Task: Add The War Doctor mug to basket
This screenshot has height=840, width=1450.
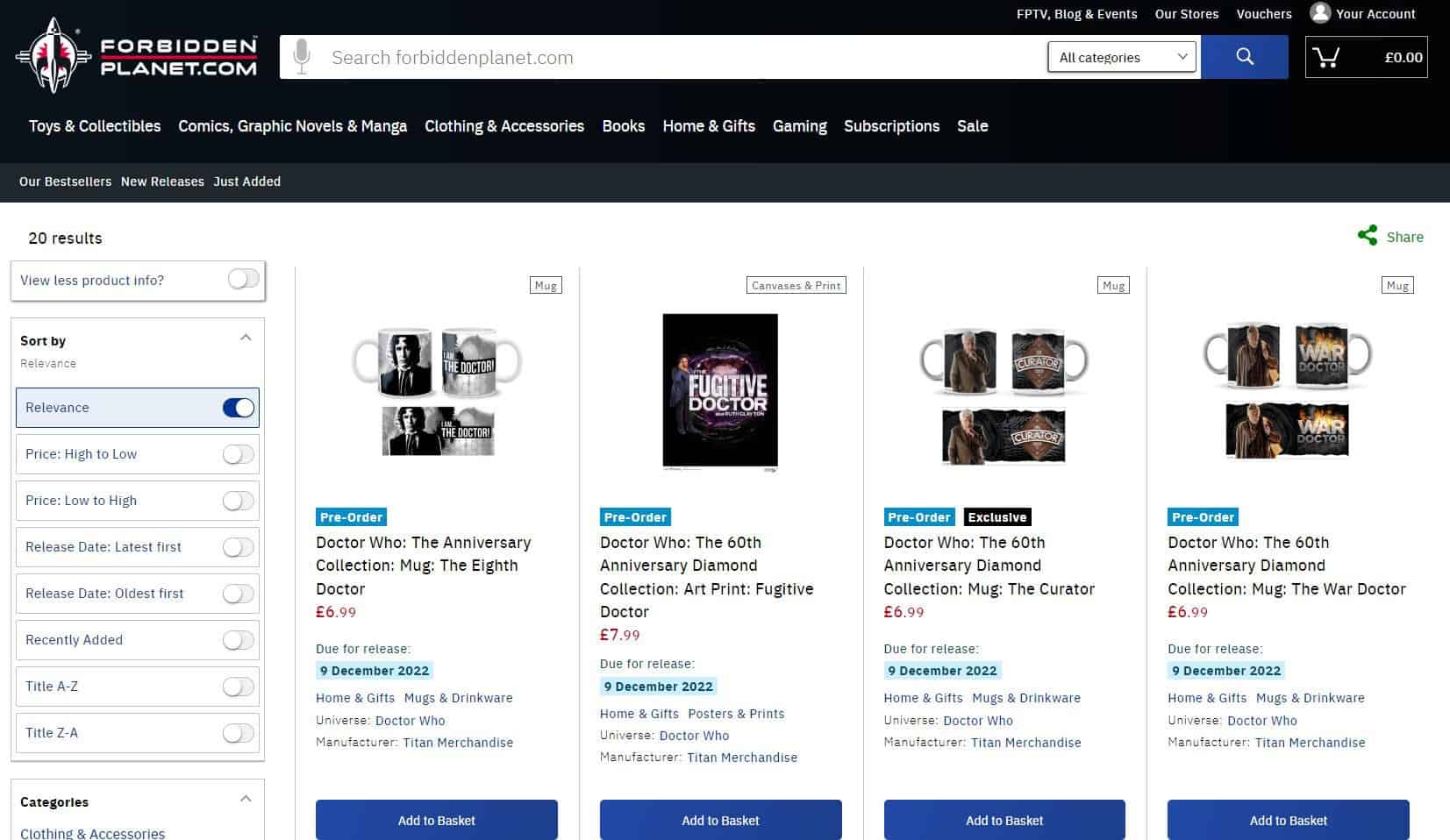Action: (1289, 821)
